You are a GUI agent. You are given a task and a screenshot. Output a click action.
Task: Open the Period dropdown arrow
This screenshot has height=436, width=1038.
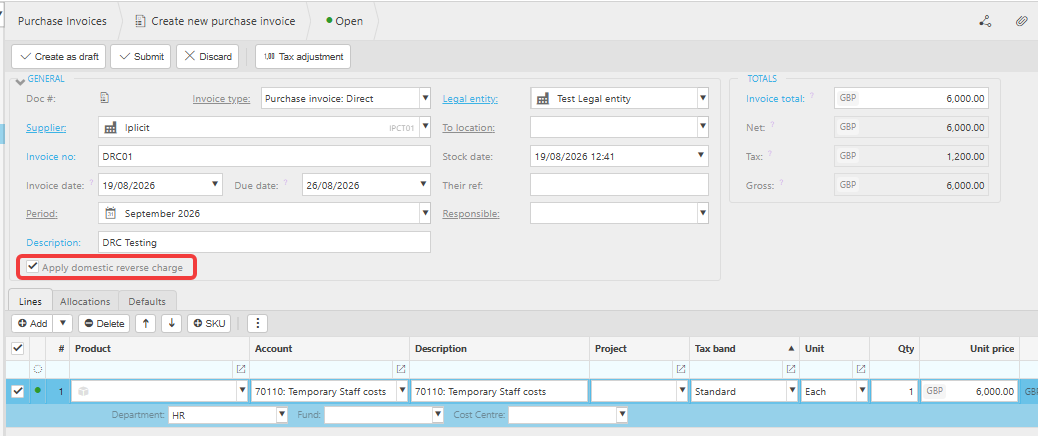click(424, 214)
